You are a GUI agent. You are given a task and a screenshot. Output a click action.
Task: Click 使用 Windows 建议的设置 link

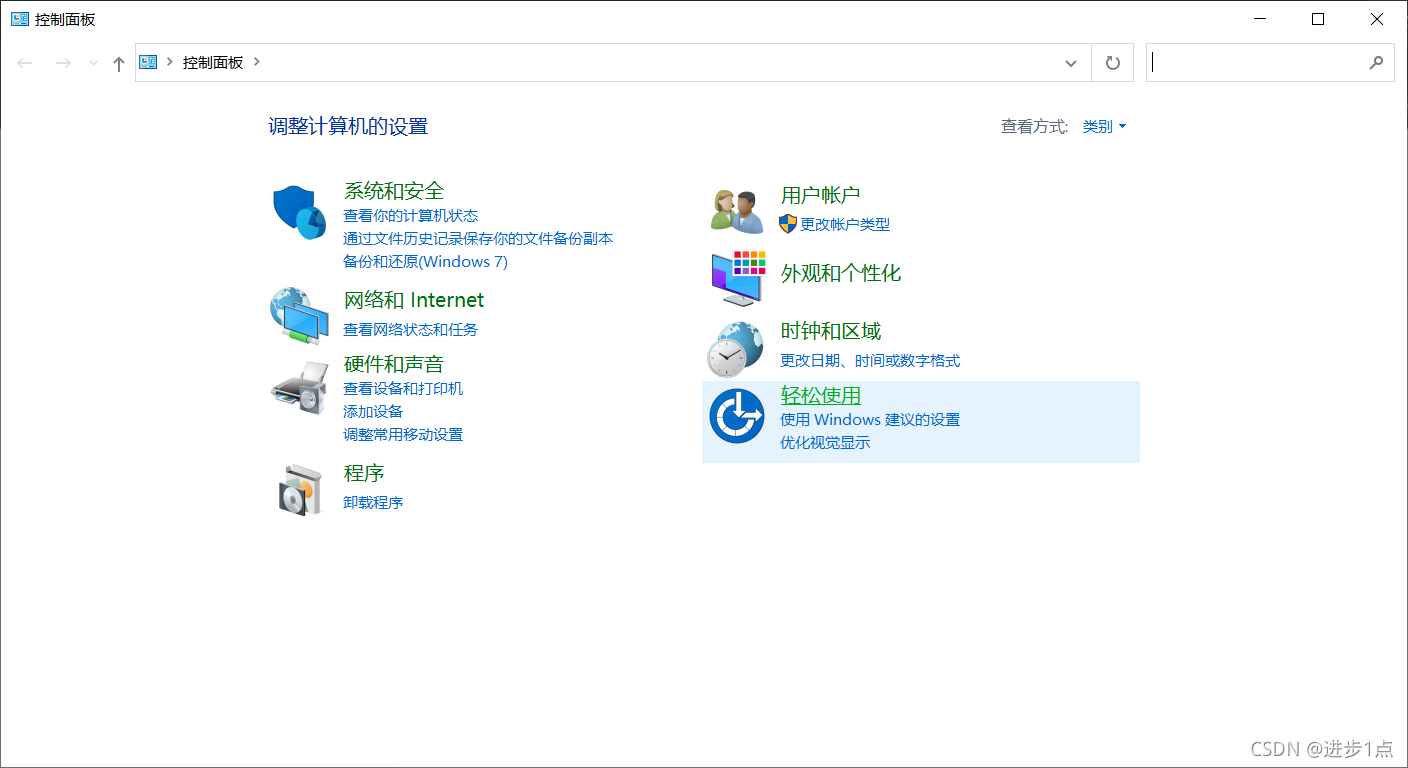870,420
